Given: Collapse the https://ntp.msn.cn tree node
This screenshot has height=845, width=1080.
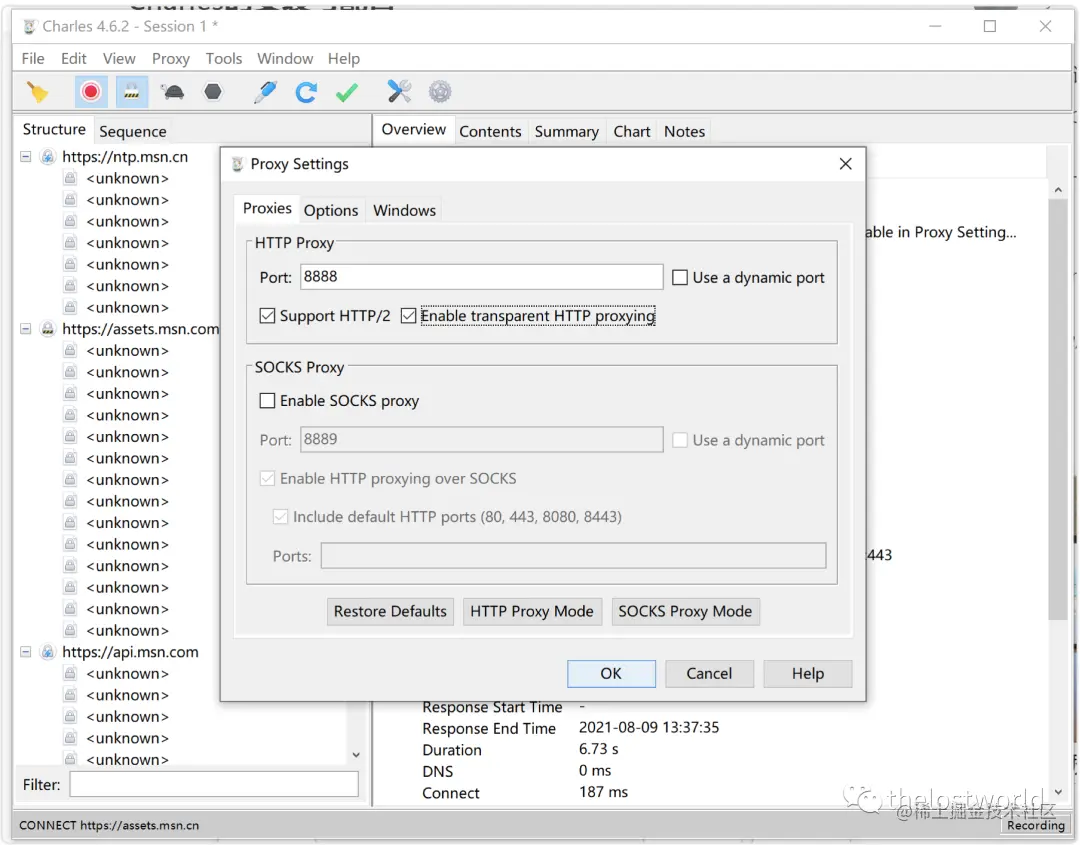Looking at the screenshot, I should [25, 157].
